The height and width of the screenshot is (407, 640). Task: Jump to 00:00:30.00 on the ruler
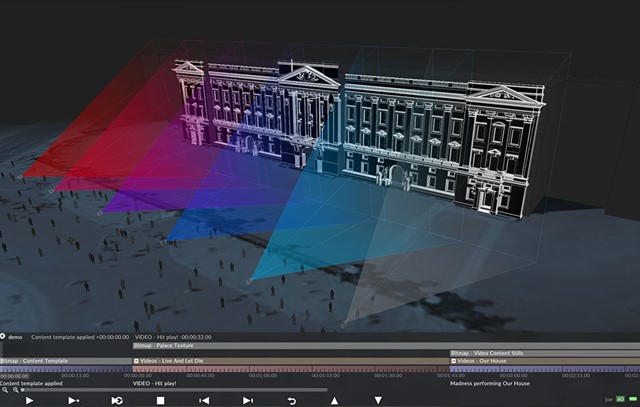click(x=138, y=376)
